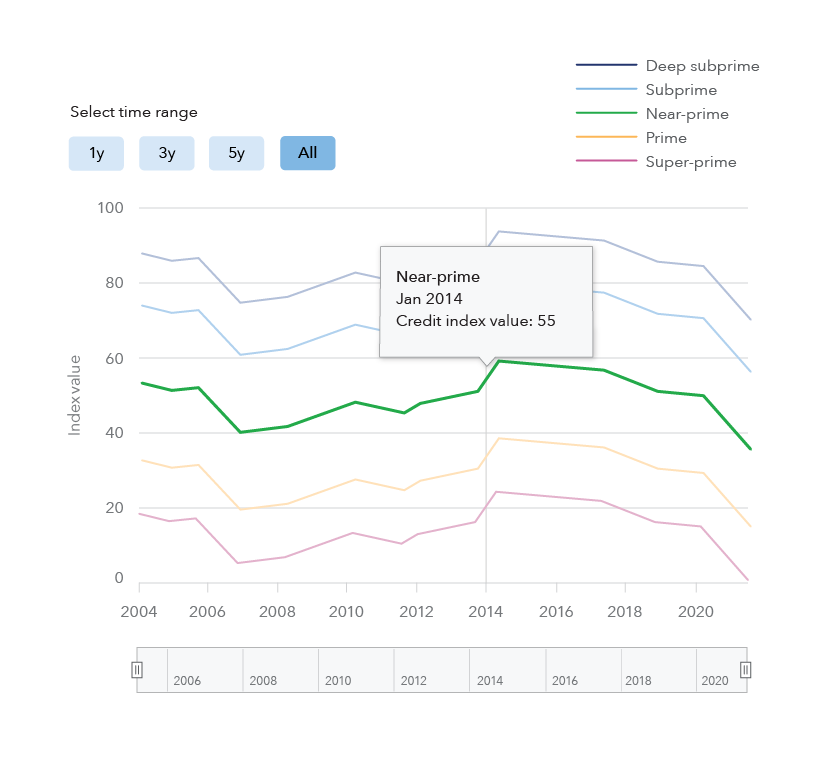The height and width of the screenshot is (774, 821).
Task: Click 2010 in the range navigator
Action: (x=338, y=681)
